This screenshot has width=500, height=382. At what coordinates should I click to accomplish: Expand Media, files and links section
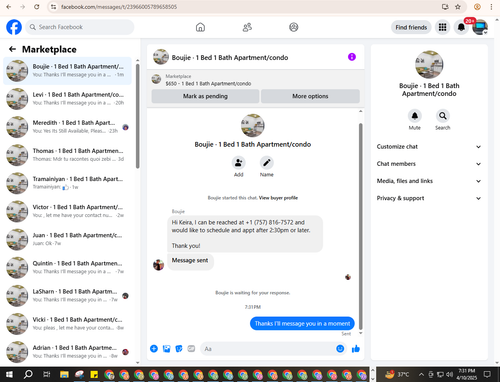coord(429,181)
